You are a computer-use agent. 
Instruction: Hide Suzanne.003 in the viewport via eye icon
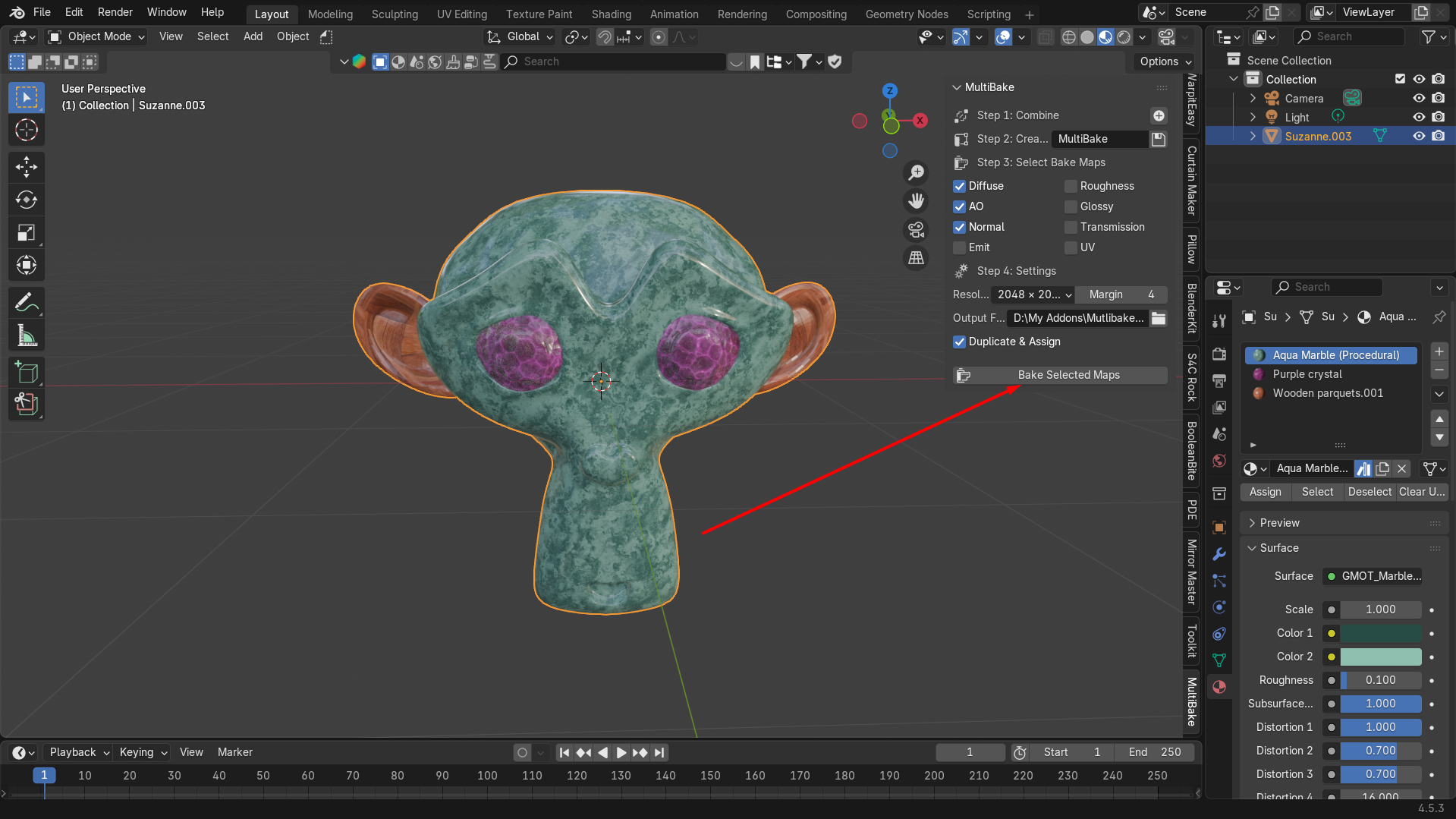coord(1419,136)
